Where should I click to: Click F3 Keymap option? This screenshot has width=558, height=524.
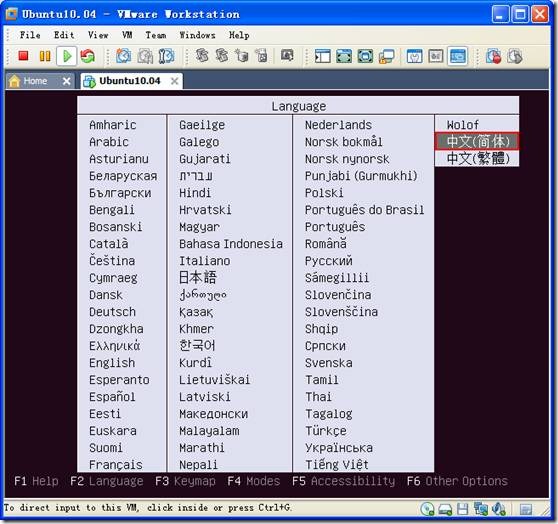[185, 481]
